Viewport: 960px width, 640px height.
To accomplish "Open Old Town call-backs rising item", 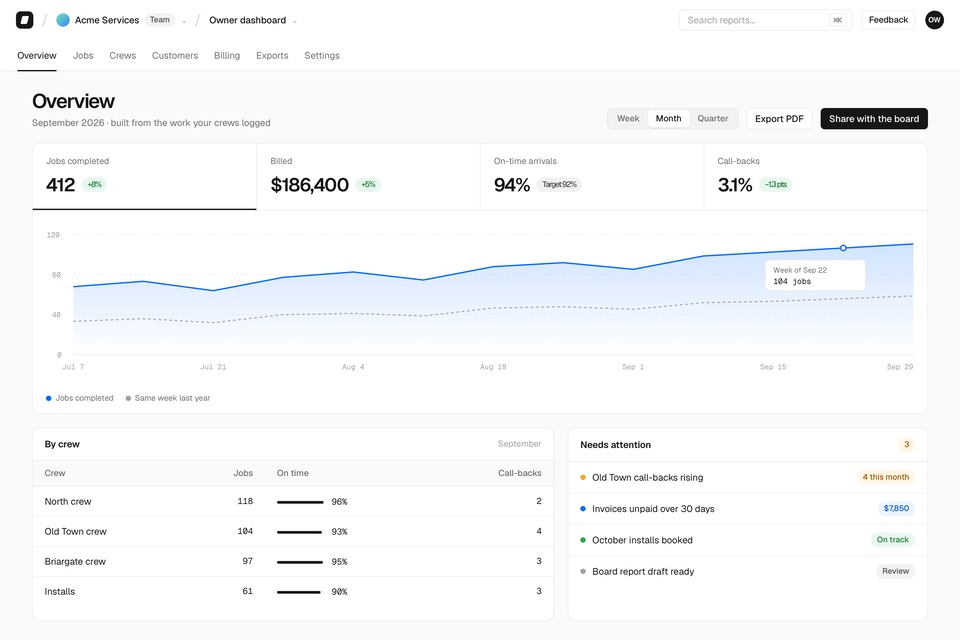I will point(748,478).
